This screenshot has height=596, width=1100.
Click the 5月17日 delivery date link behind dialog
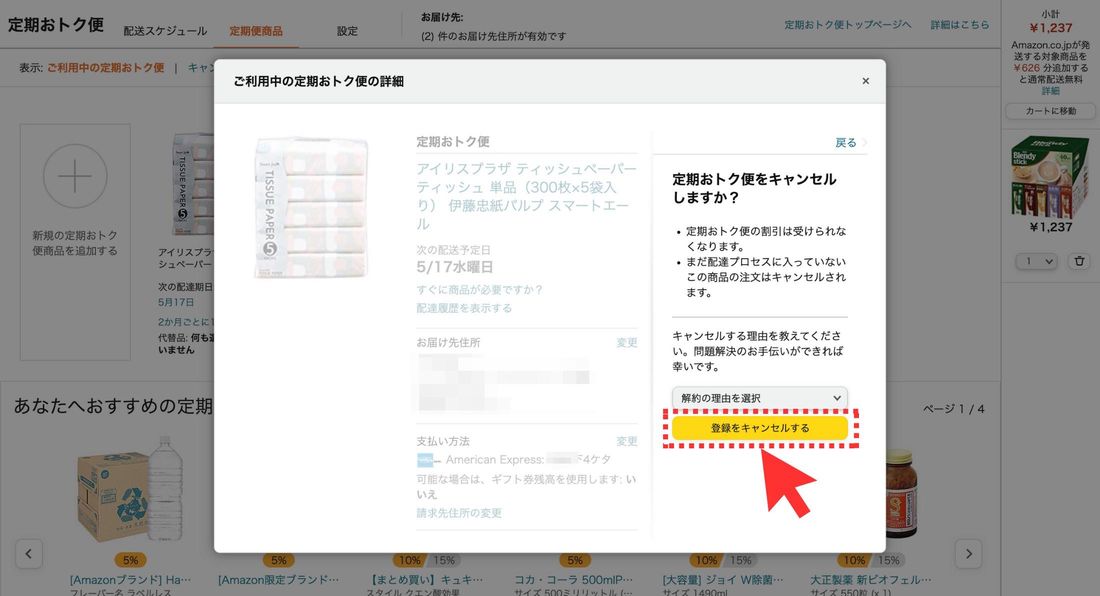[176, 302]
